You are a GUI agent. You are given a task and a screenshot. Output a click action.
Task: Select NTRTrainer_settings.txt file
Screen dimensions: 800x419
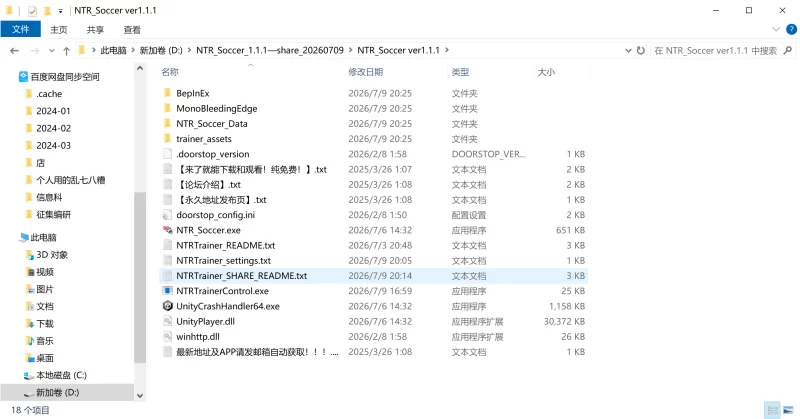pyautogui.click(x=223, y=260)
